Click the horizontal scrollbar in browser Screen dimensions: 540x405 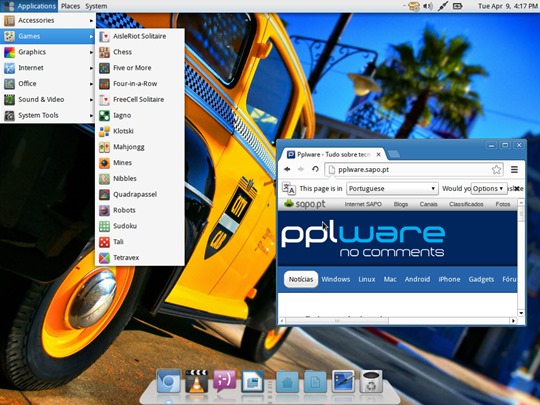[x=336, y=321]
